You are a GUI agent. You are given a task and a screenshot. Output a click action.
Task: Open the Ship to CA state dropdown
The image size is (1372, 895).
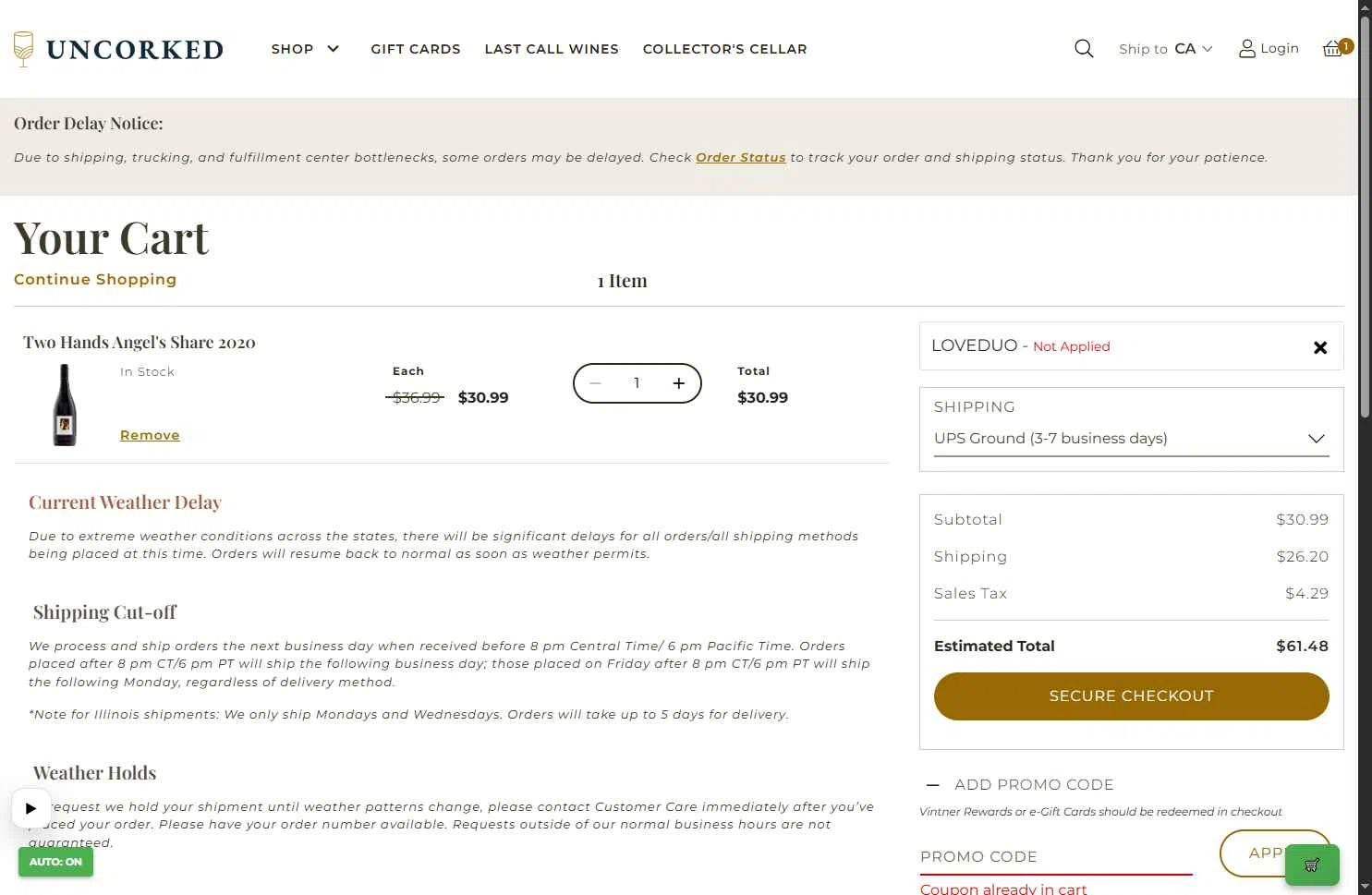coord(1166,49)
